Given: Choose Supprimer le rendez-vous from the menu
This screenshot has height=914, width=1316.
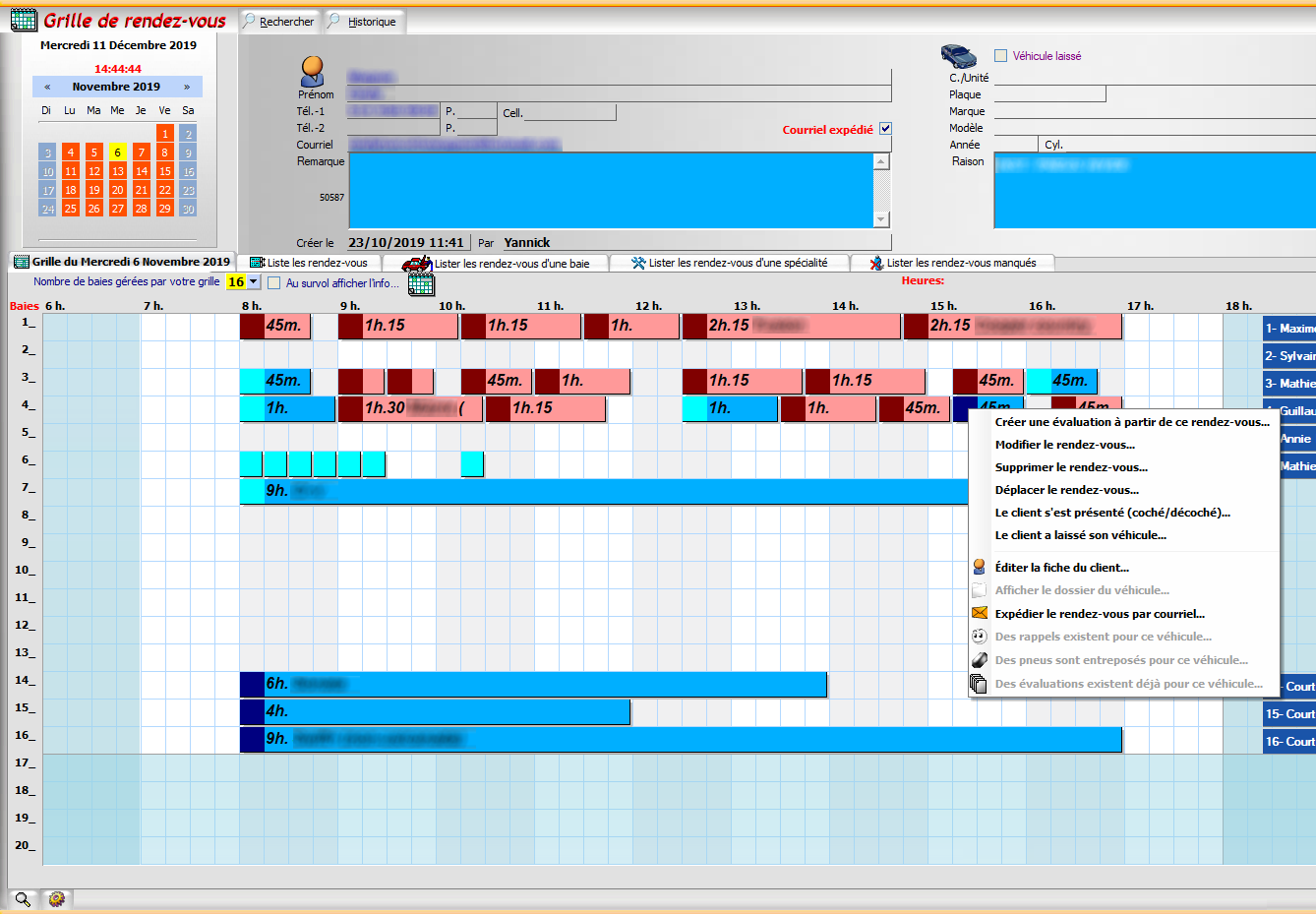Looking at the screenshot, I should 1070,467.
